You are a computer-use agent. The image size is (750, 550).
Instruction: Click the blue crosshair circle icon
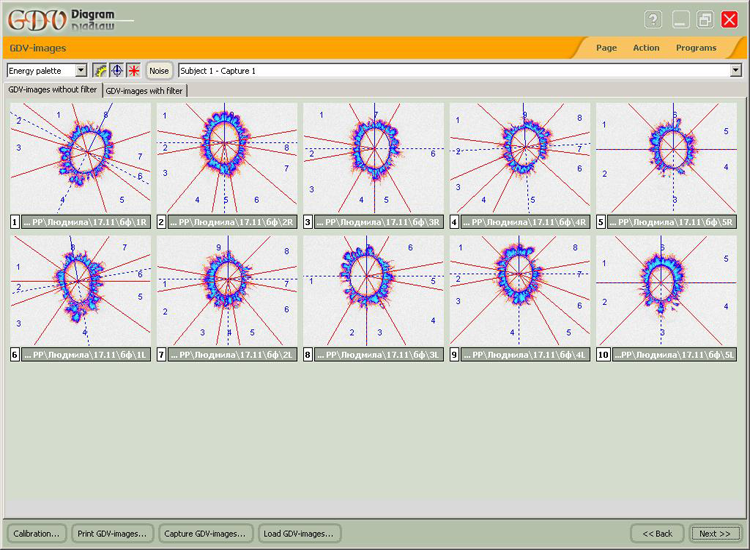click(x=116, y=71)
